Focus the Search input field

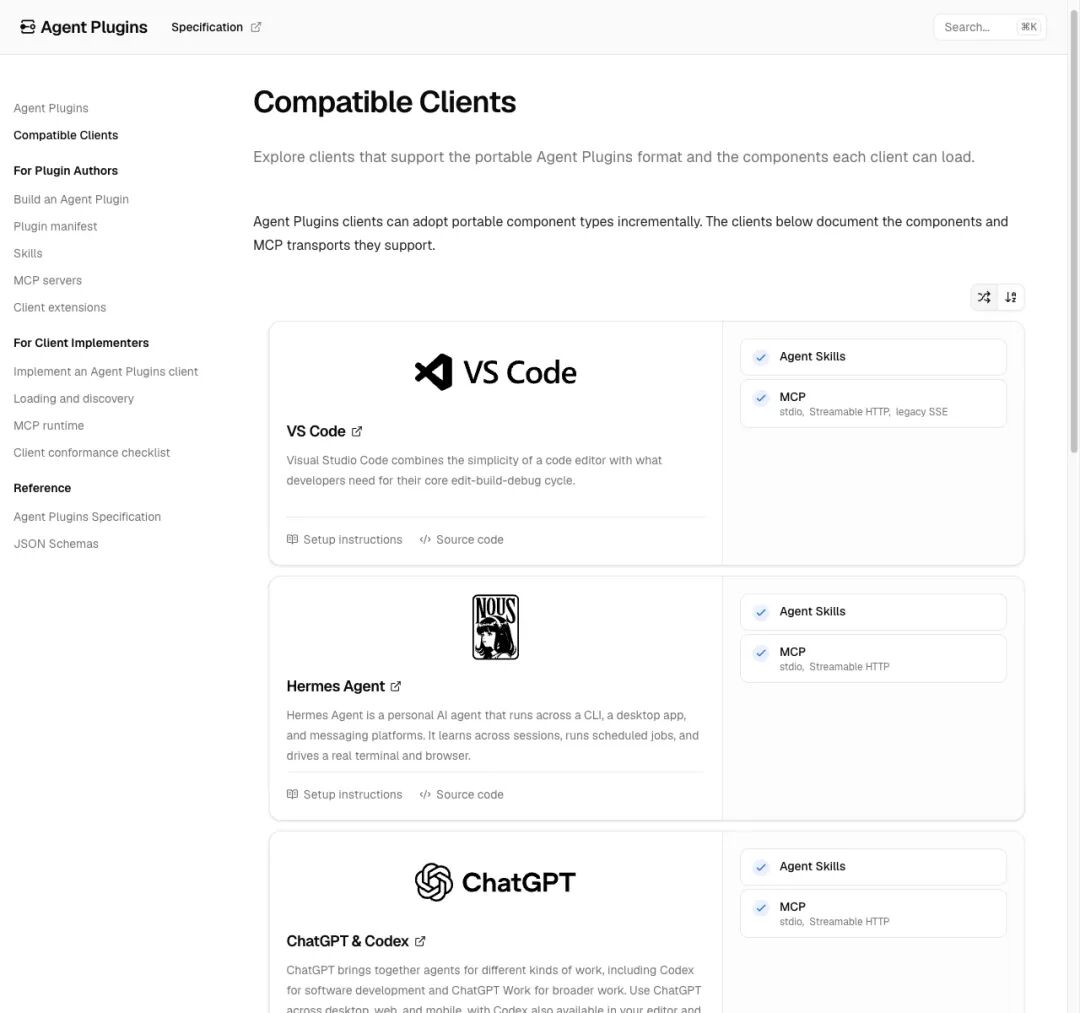click(990, 27)
